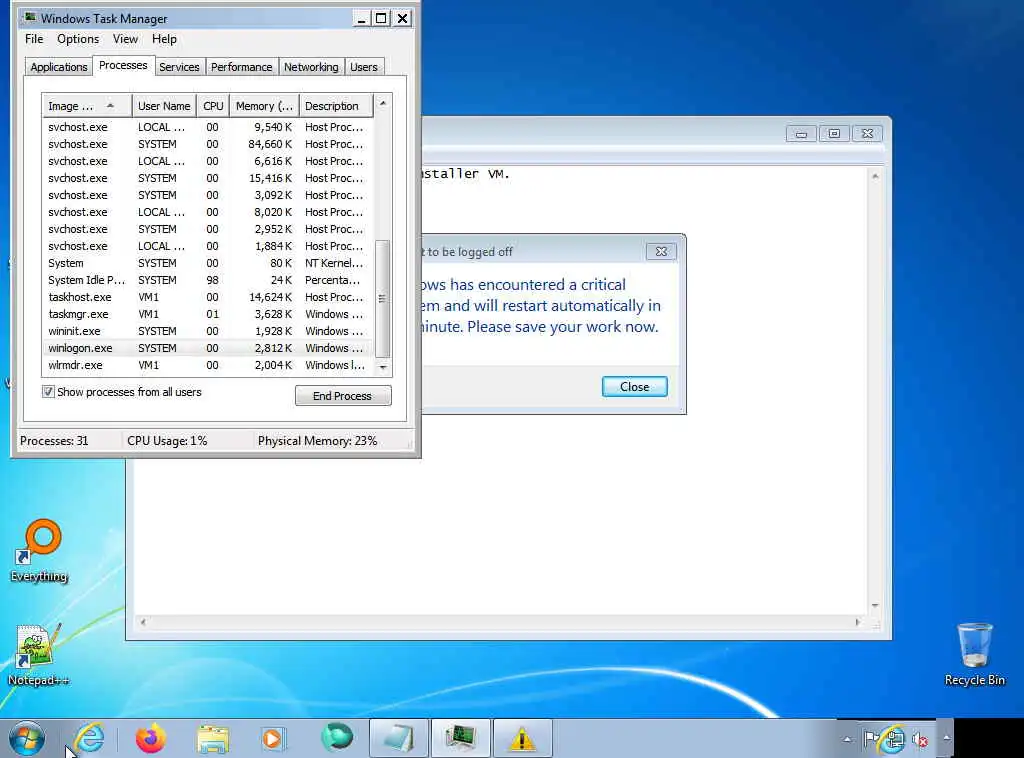Sort by the CPU column header
This screenshot has width=1024, height=758.
[213, 106]
